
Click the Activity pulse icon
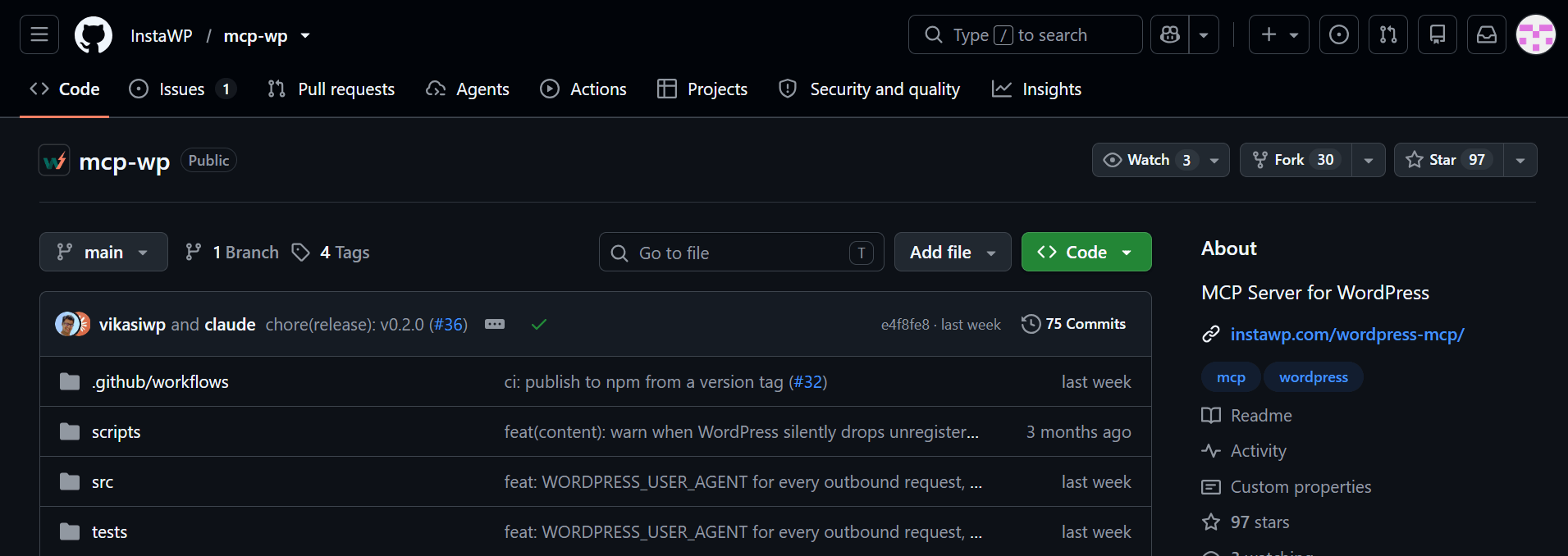pyautogui.click(x=1211, y=451)
